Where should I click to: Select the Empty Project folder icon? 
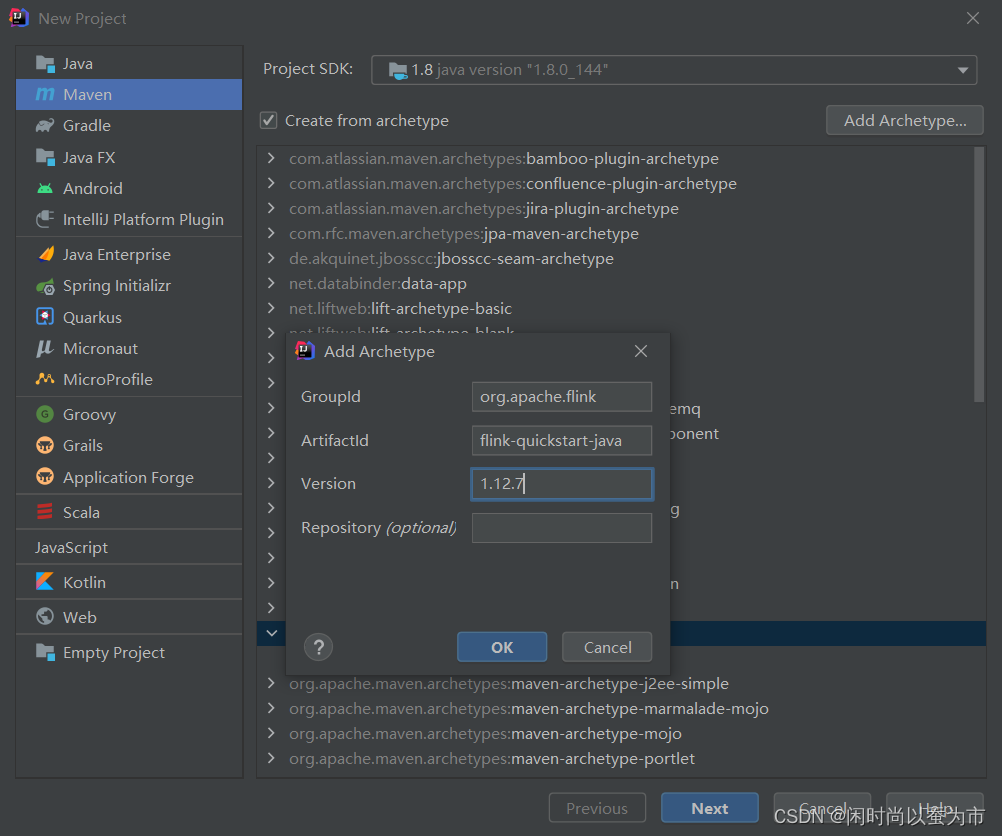click(x=45, y=652)
